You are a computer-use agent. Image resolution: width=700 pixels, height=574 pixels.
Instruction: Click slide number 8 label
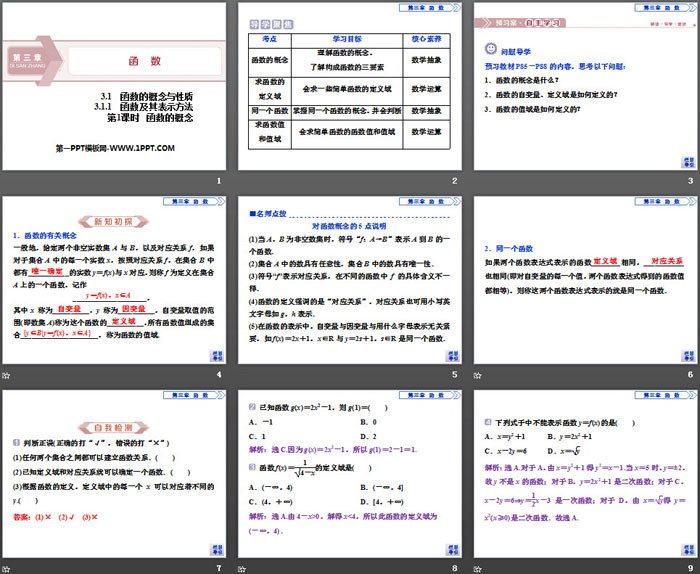[454, 568]
